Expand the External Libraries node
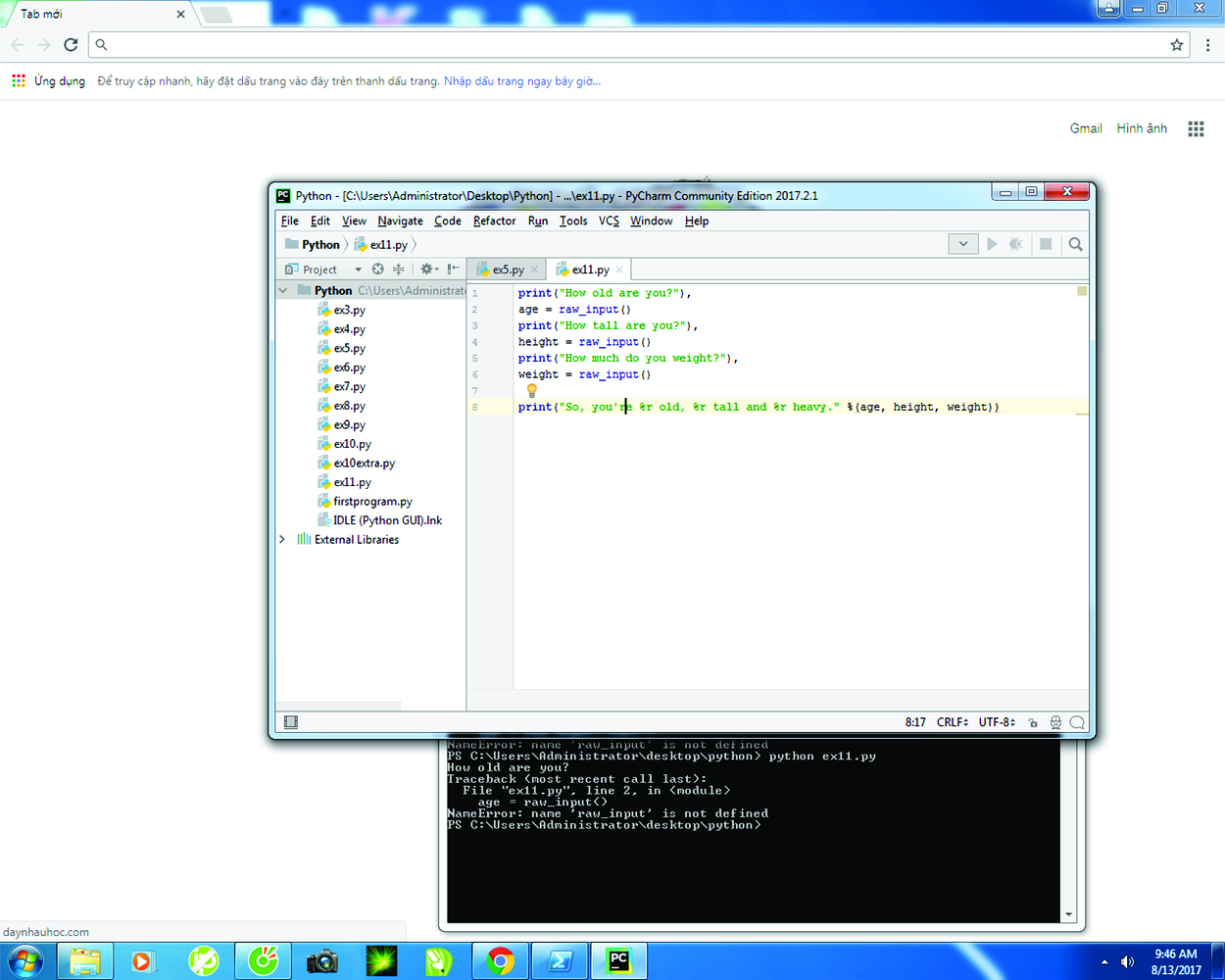 point(282,538)
